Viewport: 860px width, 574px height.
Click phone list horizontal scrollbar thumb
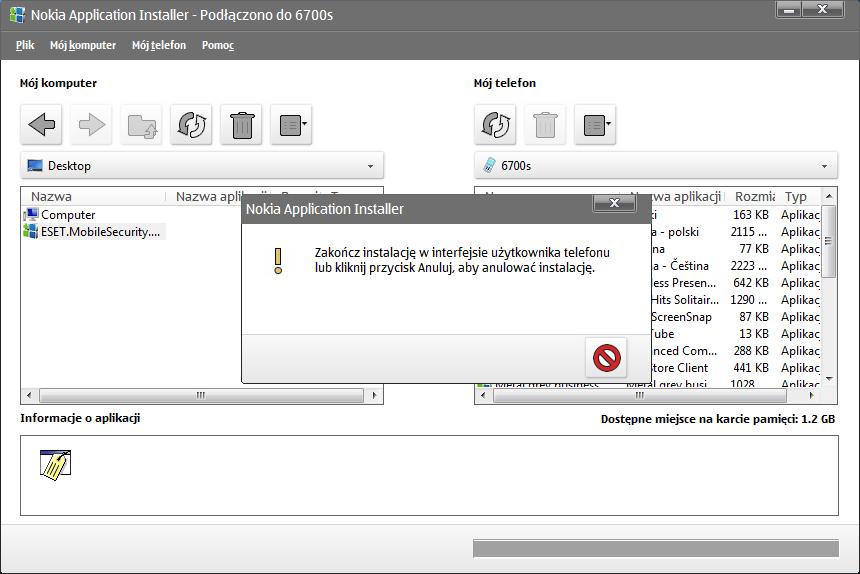click(x=640, y=395)
